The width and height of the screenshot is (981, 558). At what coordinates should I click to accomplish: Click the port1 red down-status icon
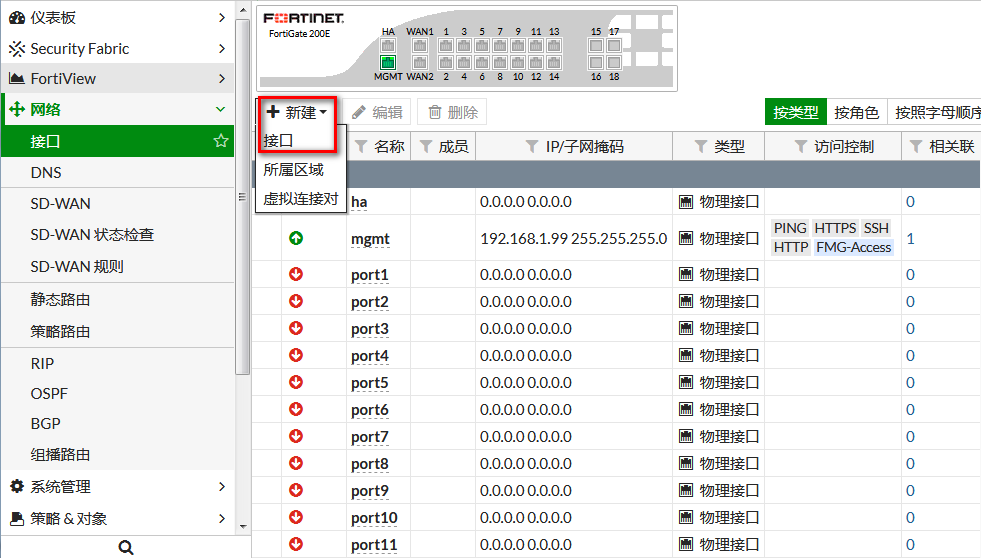point(296,274)
